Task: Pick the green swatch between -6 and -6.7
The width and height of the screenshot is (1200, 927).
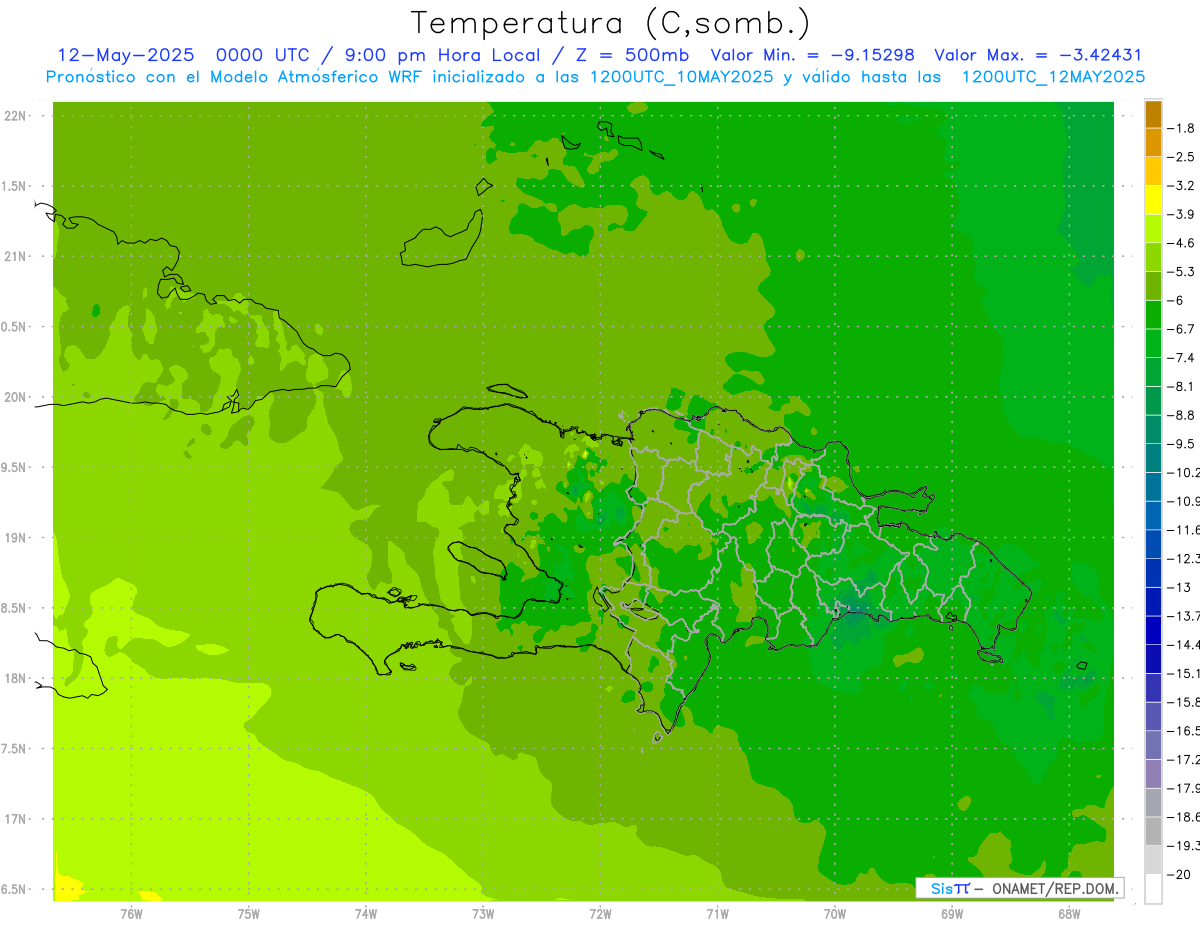Action: point(1153,315)
